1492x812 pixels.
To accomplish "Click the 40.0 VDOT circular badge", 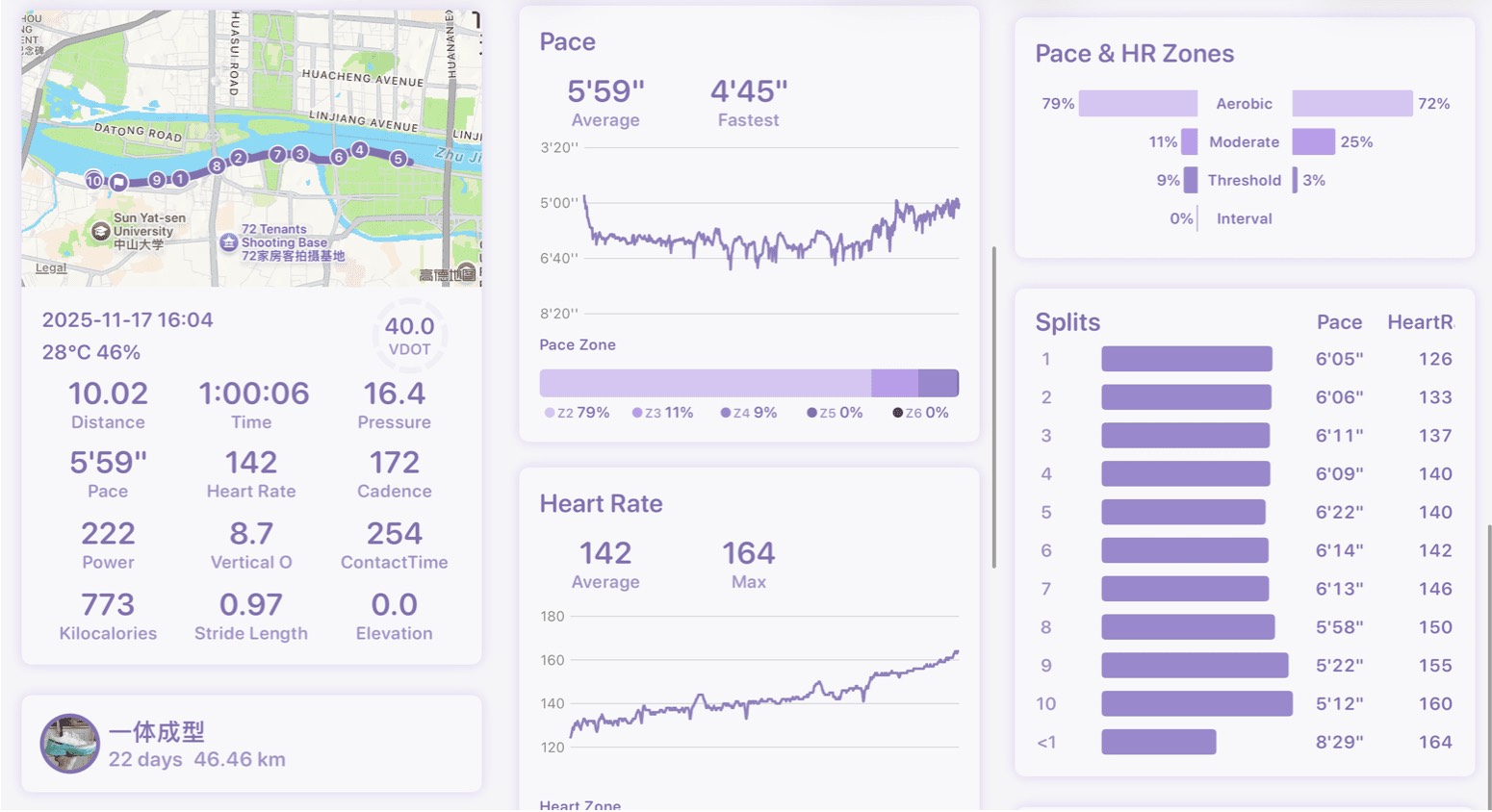I will [x=409, y=335].
